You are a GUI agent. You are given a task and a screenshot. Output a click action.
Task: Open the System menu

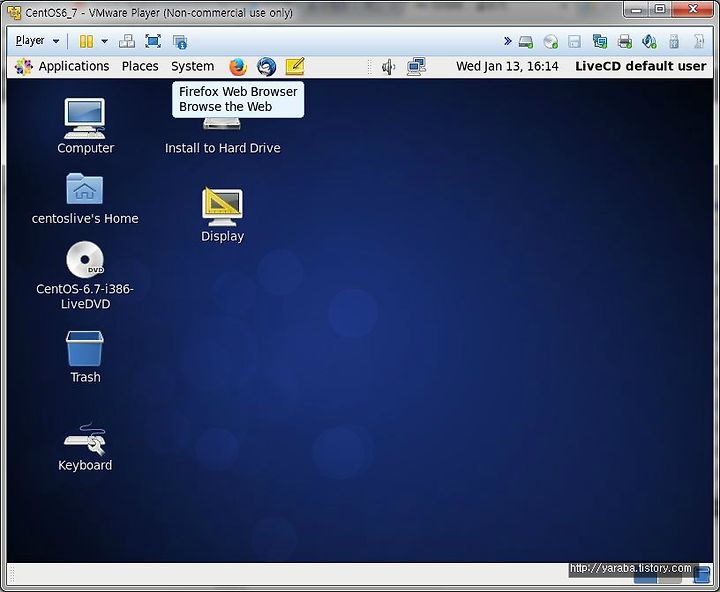click(192, 66)
